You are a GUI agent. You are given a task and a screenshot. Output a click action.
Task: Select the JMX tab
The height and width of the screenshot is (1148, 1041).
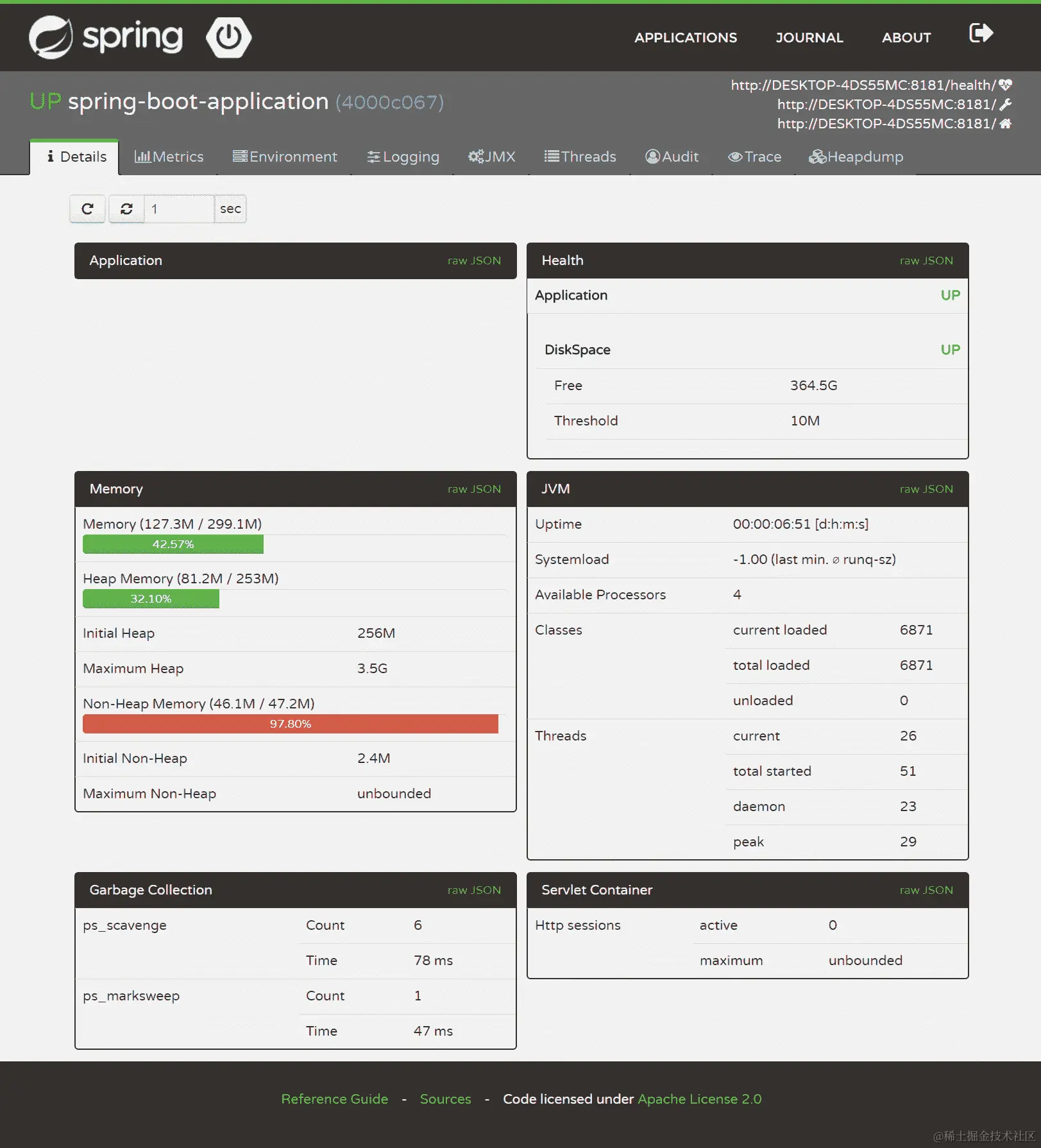pyautogui.click(x=491, y=157)
